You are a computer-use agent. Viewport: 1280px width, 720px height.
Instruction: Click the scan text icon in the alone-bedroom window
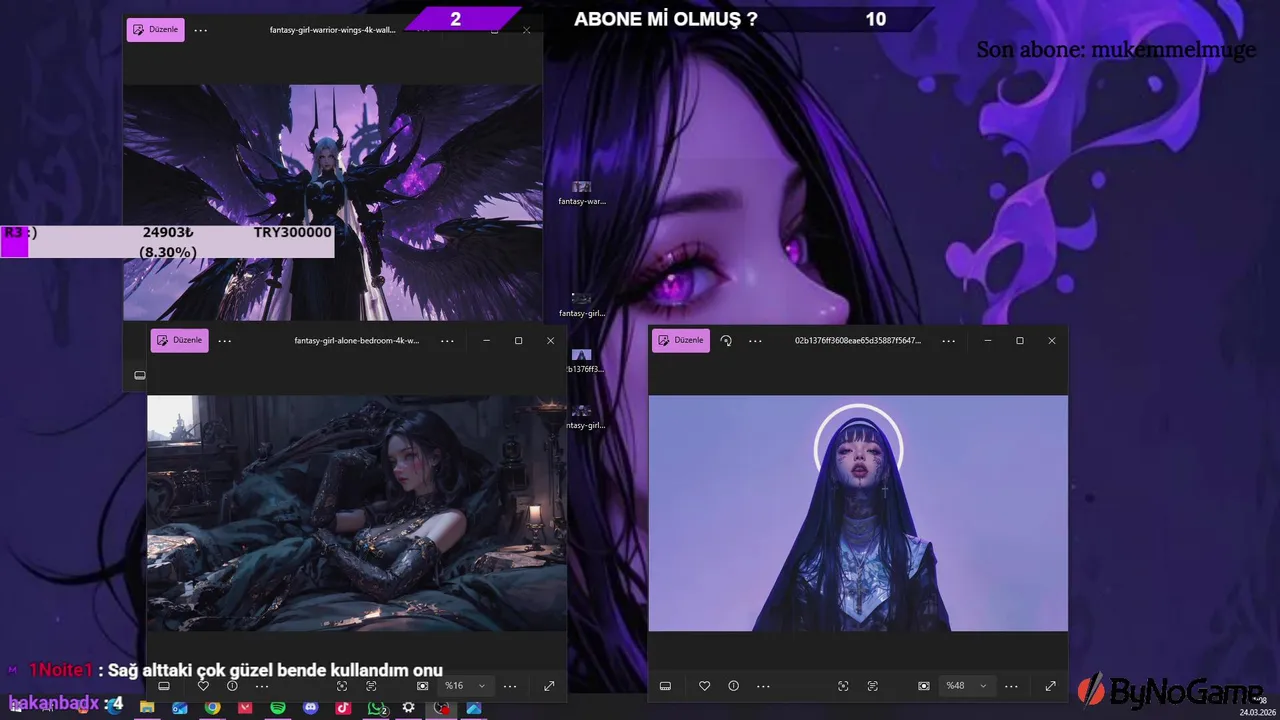[x=371, y=686]
